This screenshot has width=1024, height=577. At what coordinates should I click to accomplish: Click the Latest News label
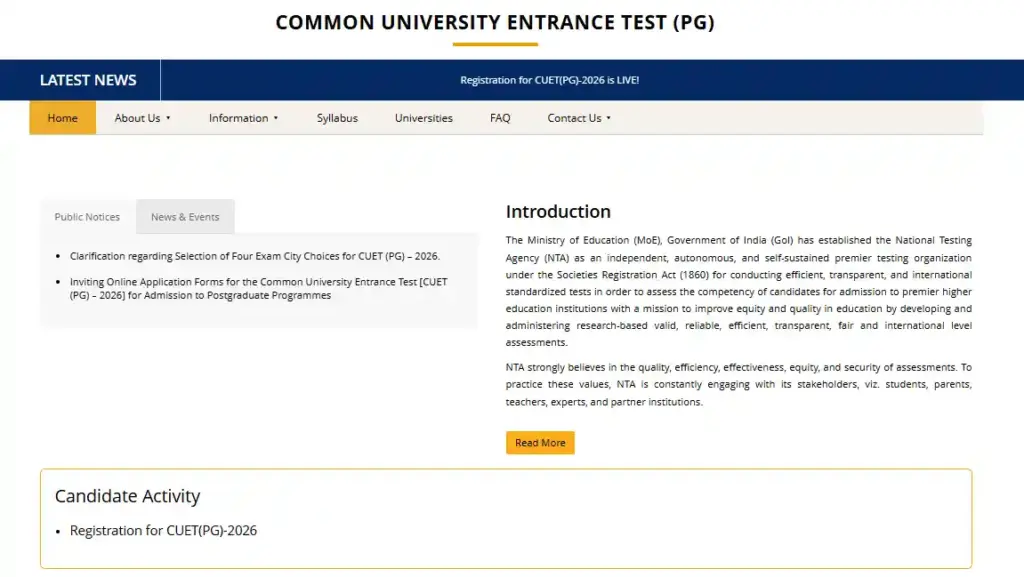[x=87, y=79]
